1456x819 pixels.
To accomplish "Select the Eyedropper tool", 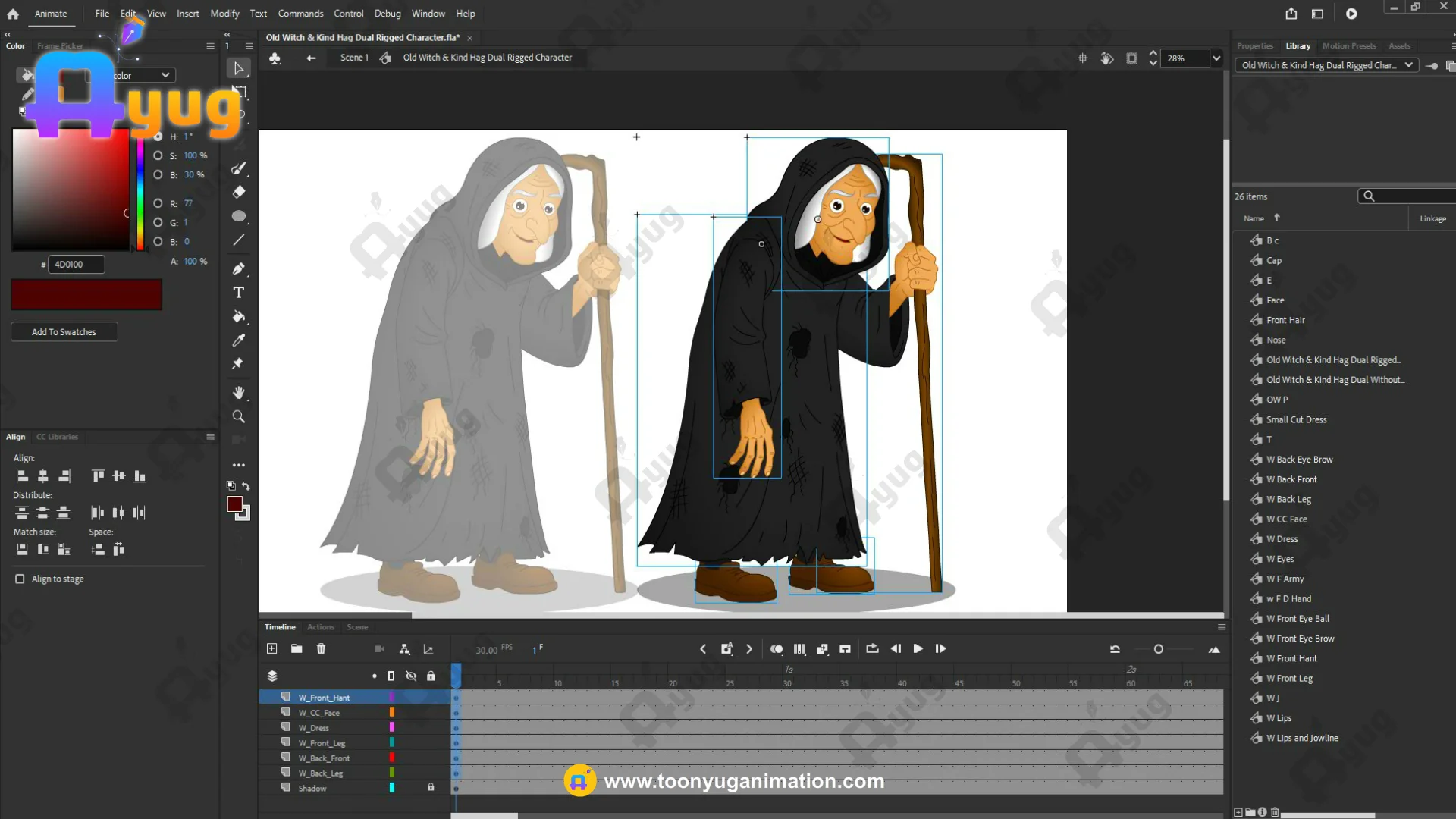I will point(238,340).
